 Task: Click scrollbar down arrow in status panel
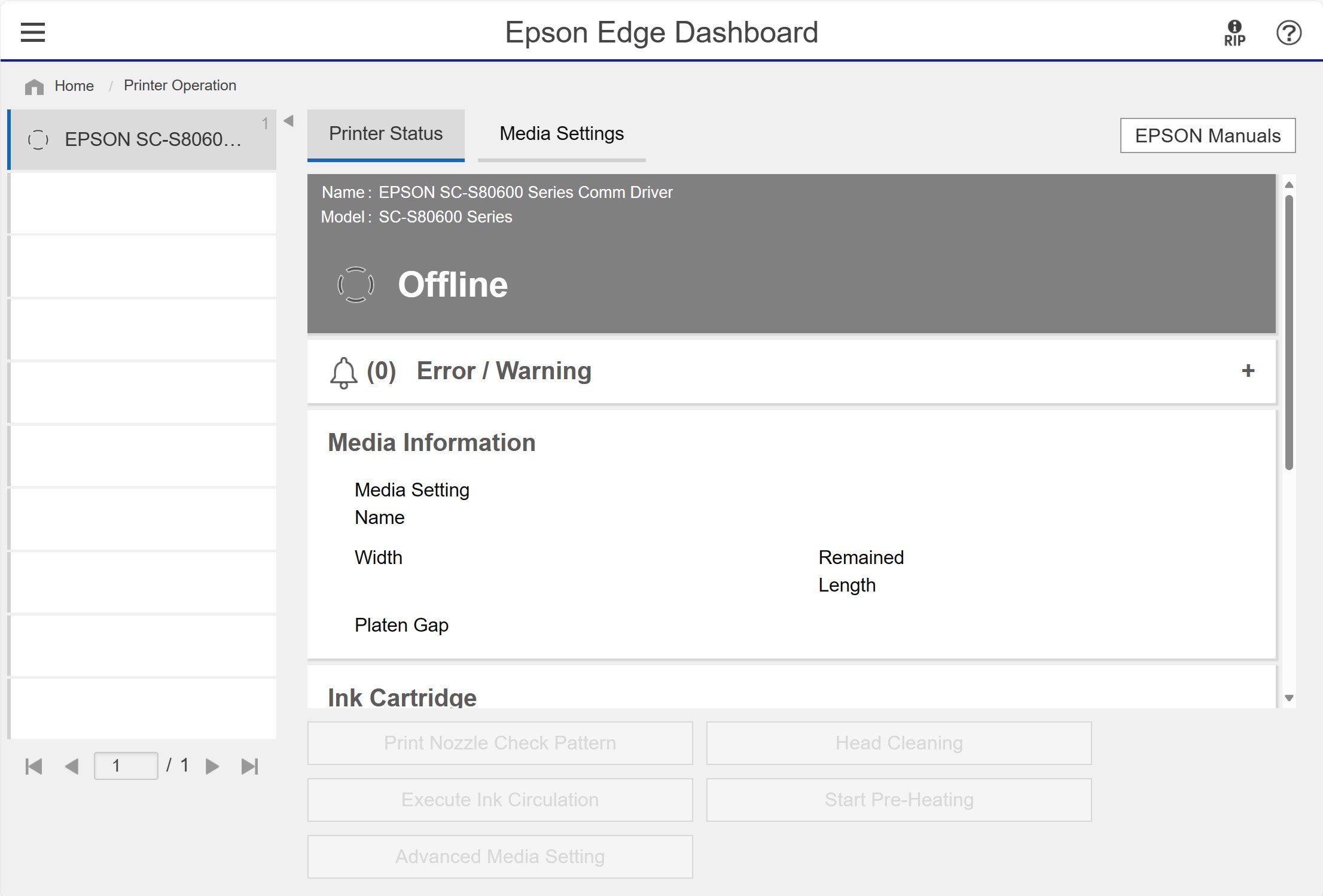tap(1289, 698)
